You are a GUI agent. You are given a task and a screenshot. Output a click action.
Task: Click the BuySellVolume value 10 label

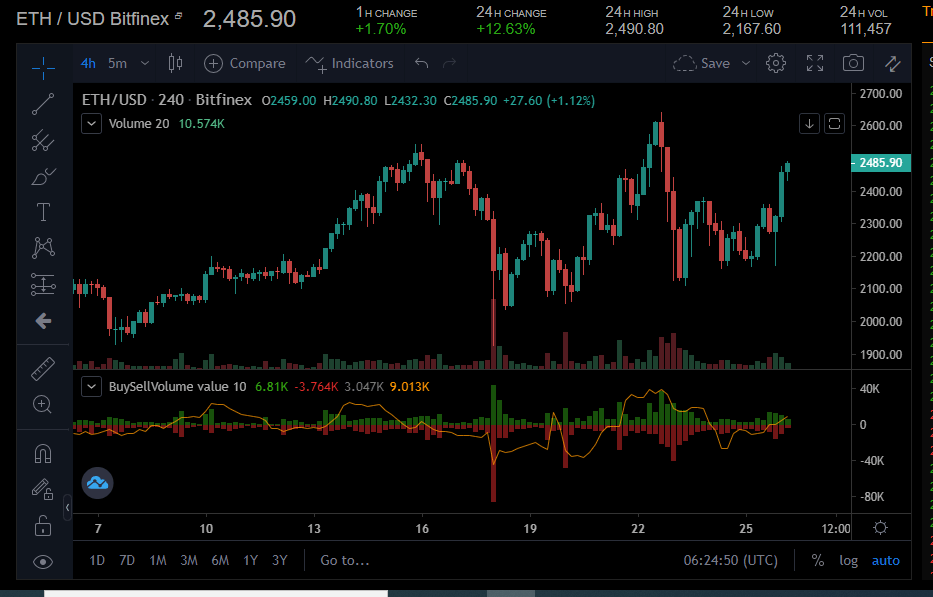click(177, 387)
